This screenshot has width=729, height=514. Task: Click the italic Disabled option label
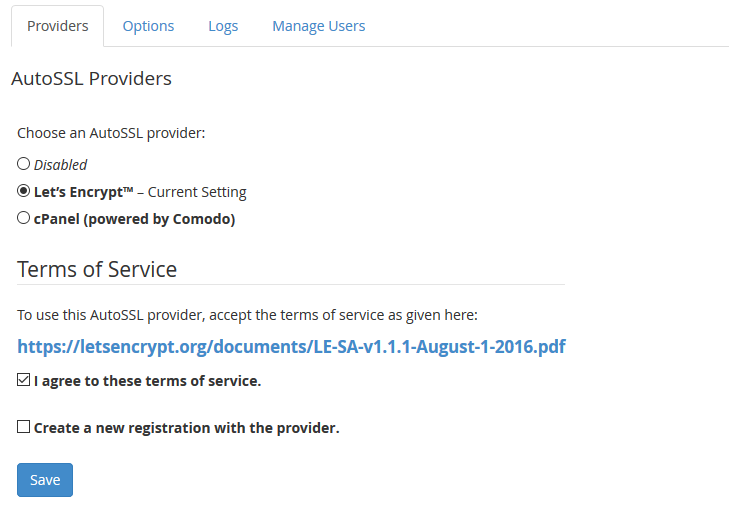[x=61, y=165]
